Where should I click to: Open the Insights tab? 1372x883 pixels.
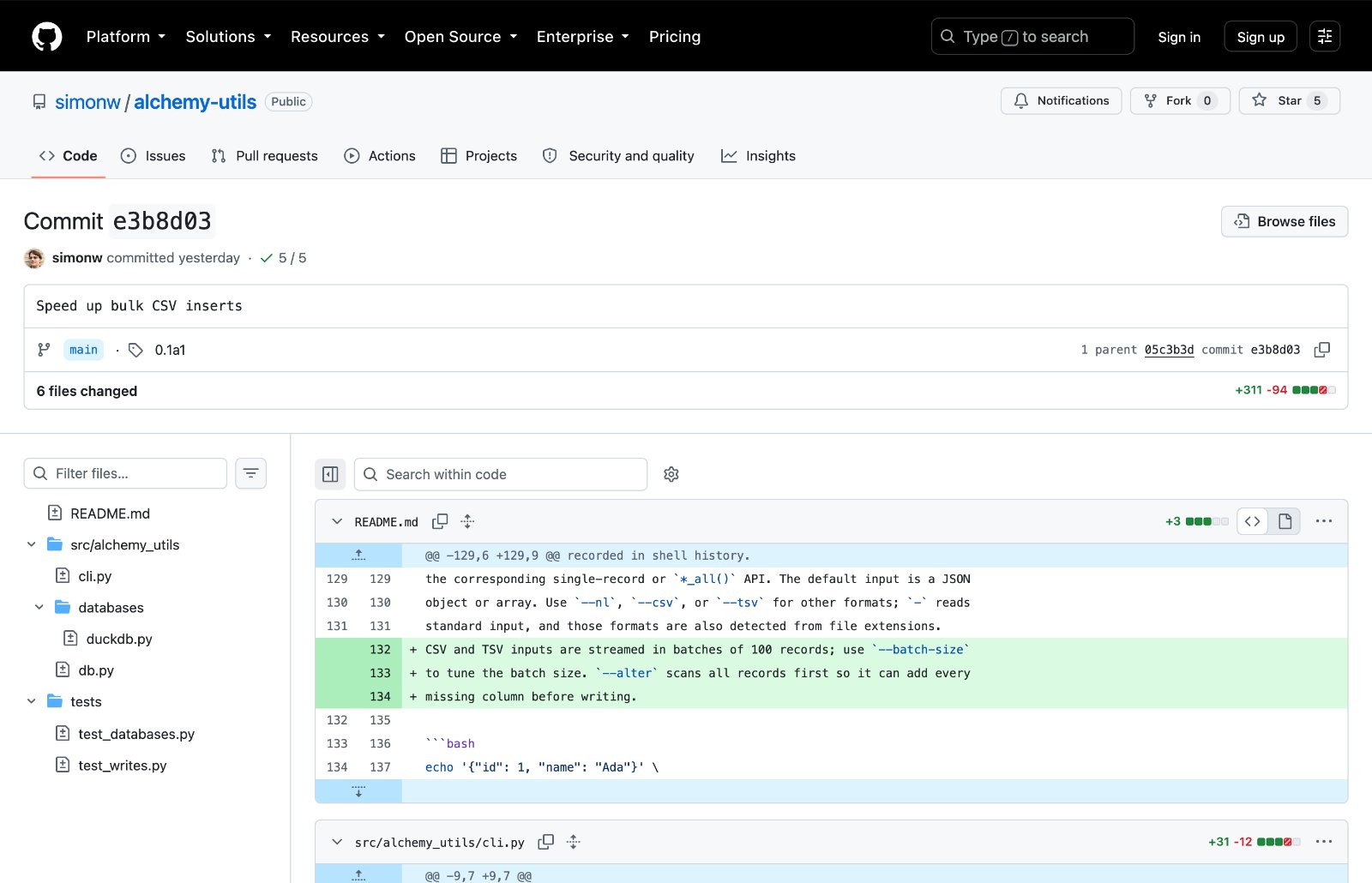point(759,156)
